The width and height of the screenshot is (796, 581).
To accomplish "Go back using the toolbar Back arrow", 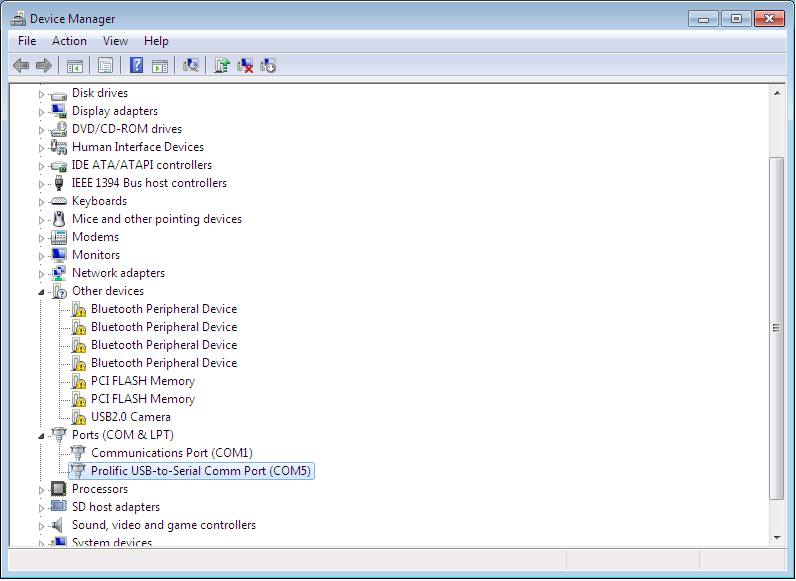I will pos(21,66).
